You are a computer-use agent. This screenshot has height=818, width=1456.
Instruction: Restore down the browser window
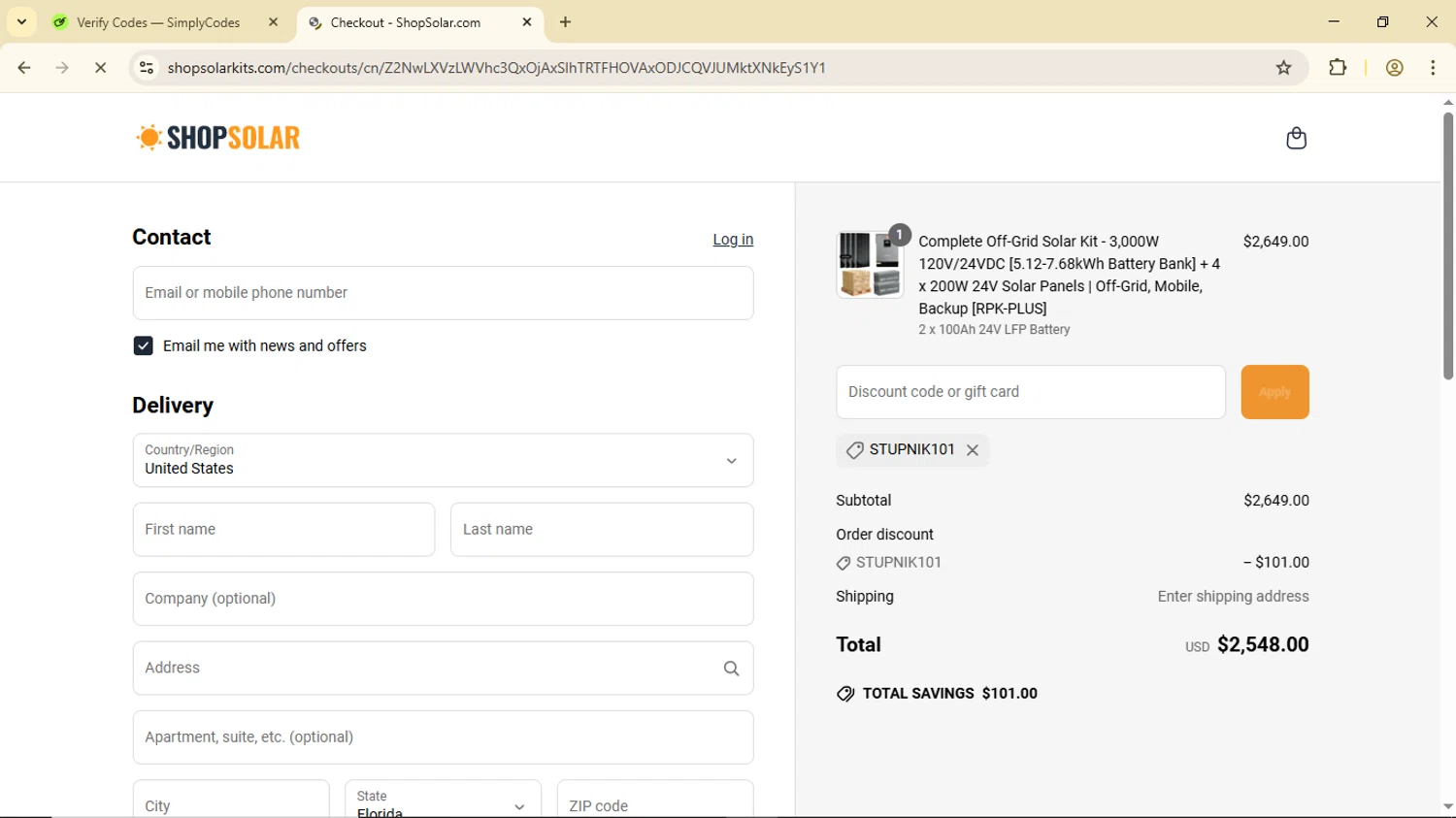click(x=1382, y=21)
